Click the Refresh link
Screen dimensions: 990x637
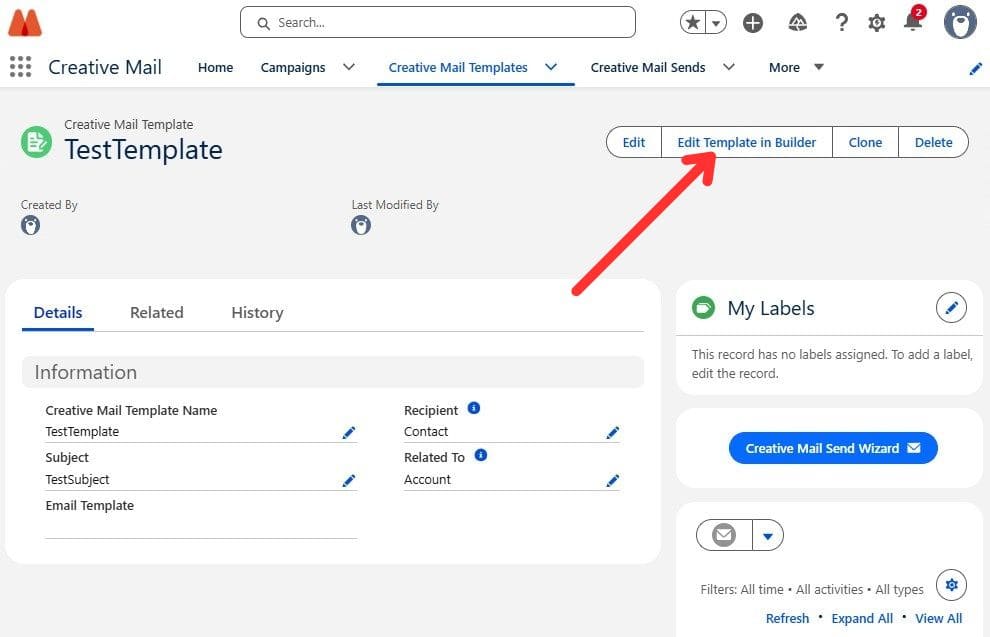point(787,618)
